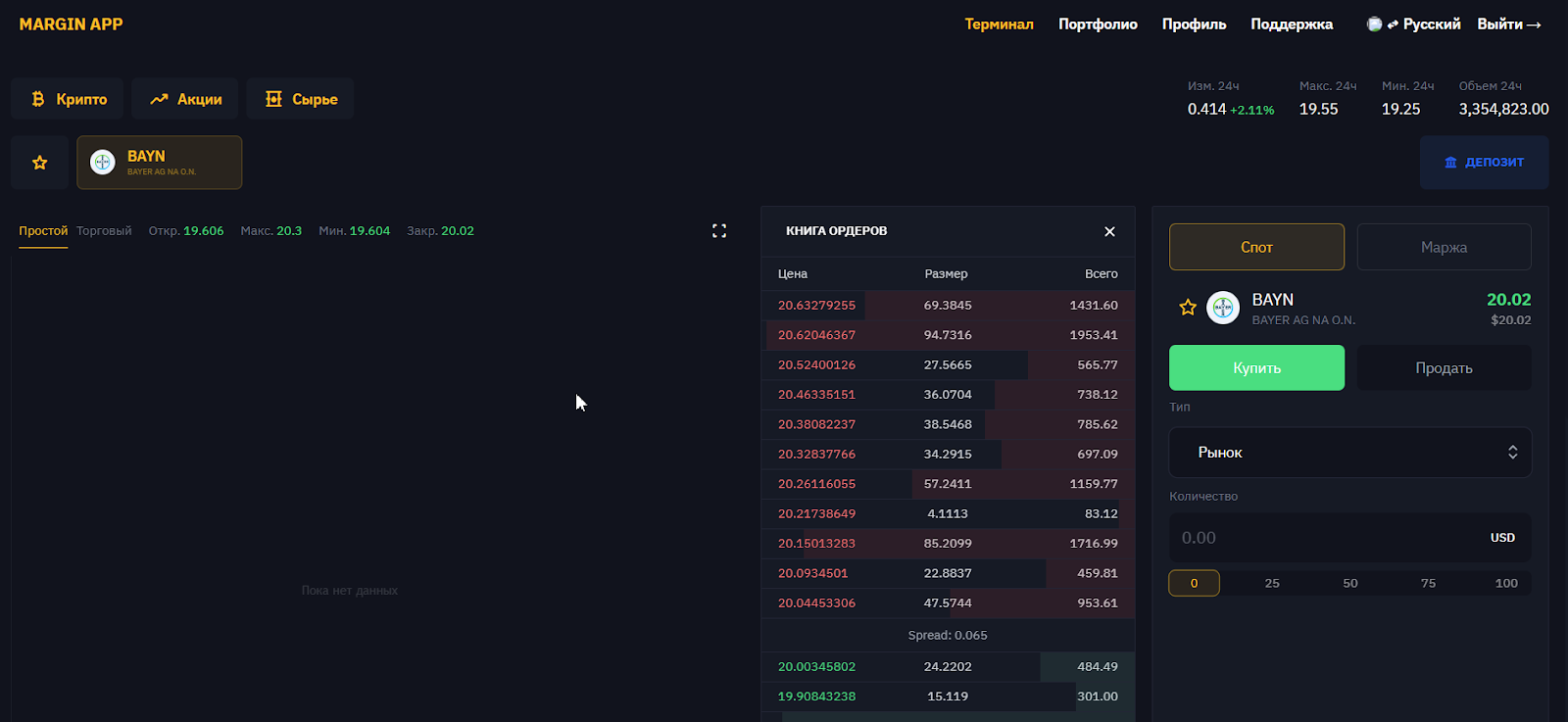This screenshot has width=1568, height=722.
Task: Open the Профиль page
Action: pyautogui.click(x=1194, y=24)
